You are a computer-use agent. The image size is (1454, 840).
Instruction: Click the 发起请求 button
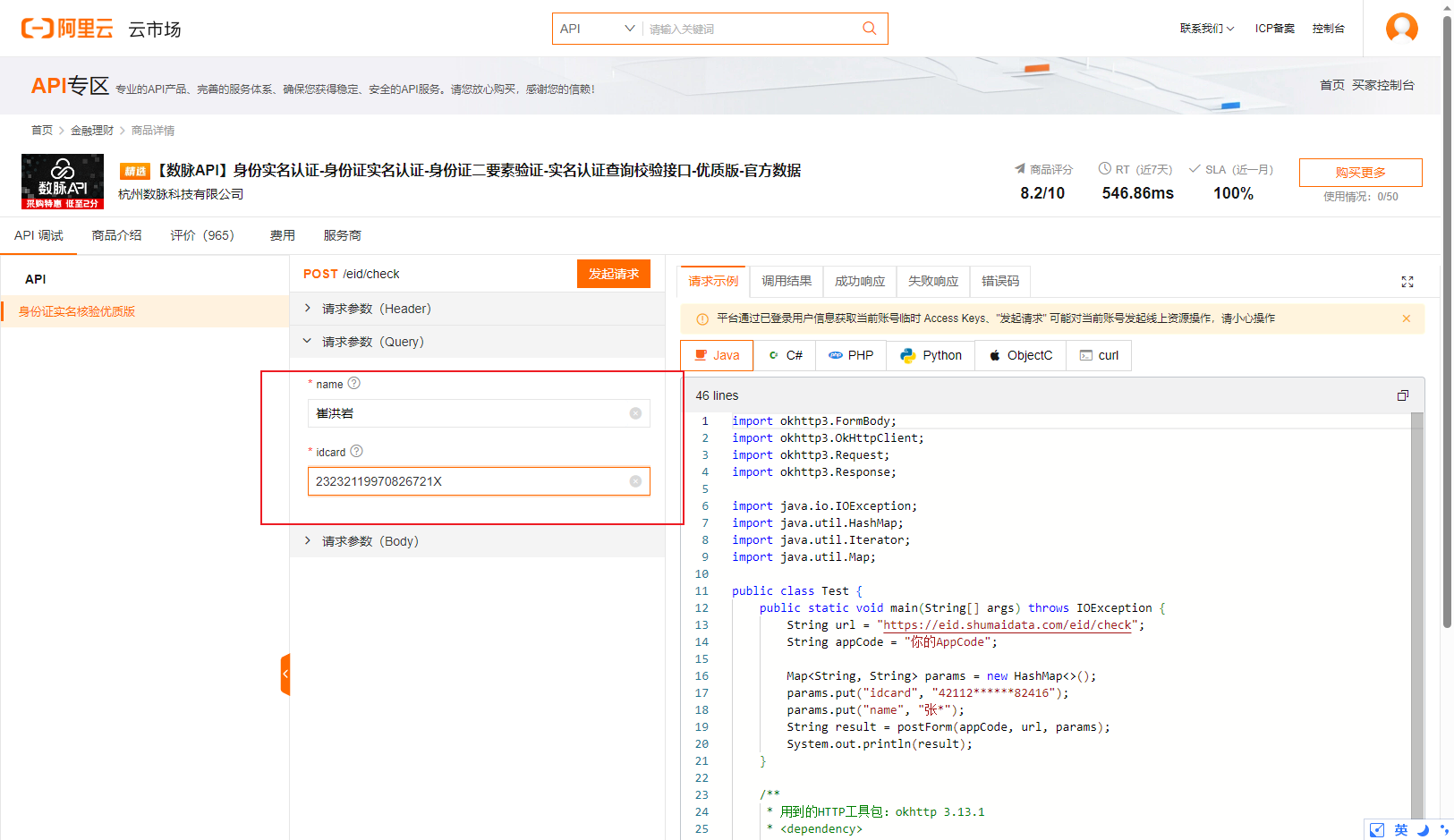pos(614,274)
